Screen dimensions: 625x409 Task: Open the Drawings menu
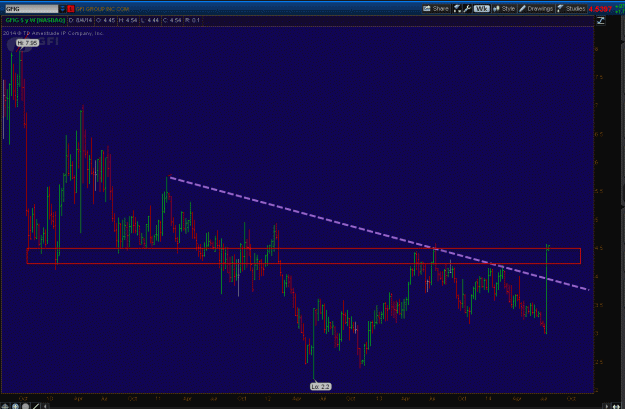[536, 8]
